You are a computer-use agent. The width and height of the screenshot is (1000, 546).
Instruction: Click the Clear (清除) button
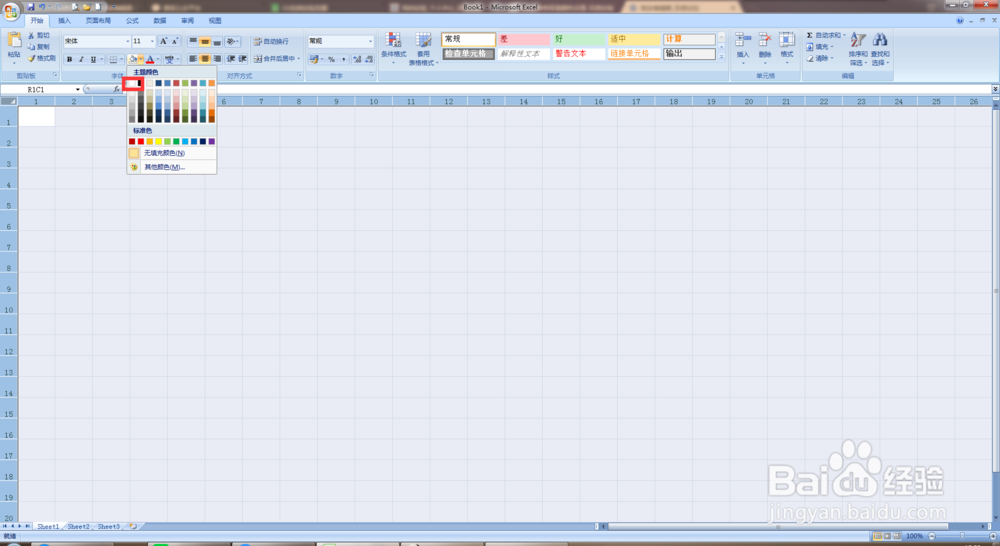[x=820, y=58]
